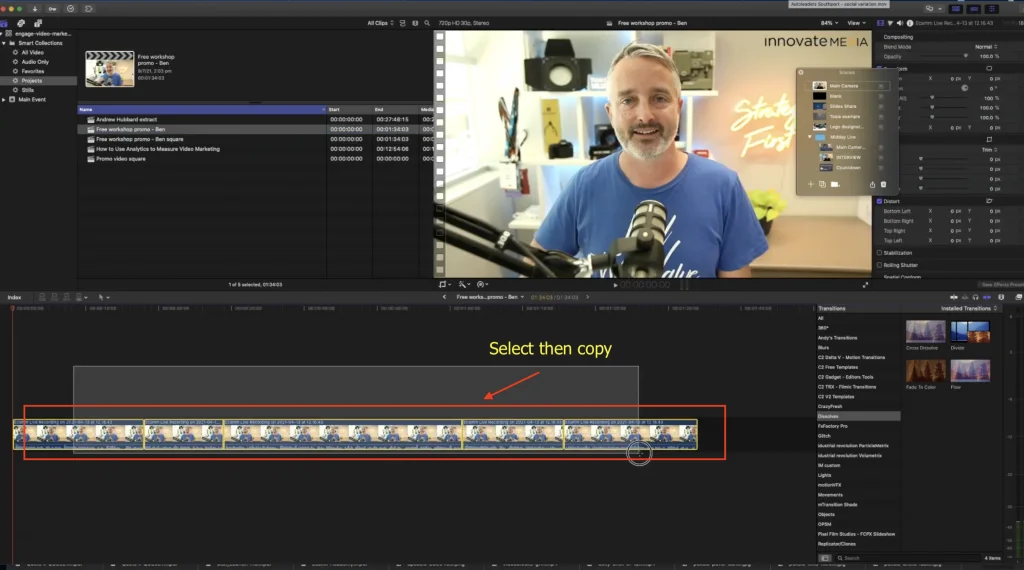Collapse the Smart Collections folder
The width and height of the screenshot is (1024, 570).
coord(4,43)
